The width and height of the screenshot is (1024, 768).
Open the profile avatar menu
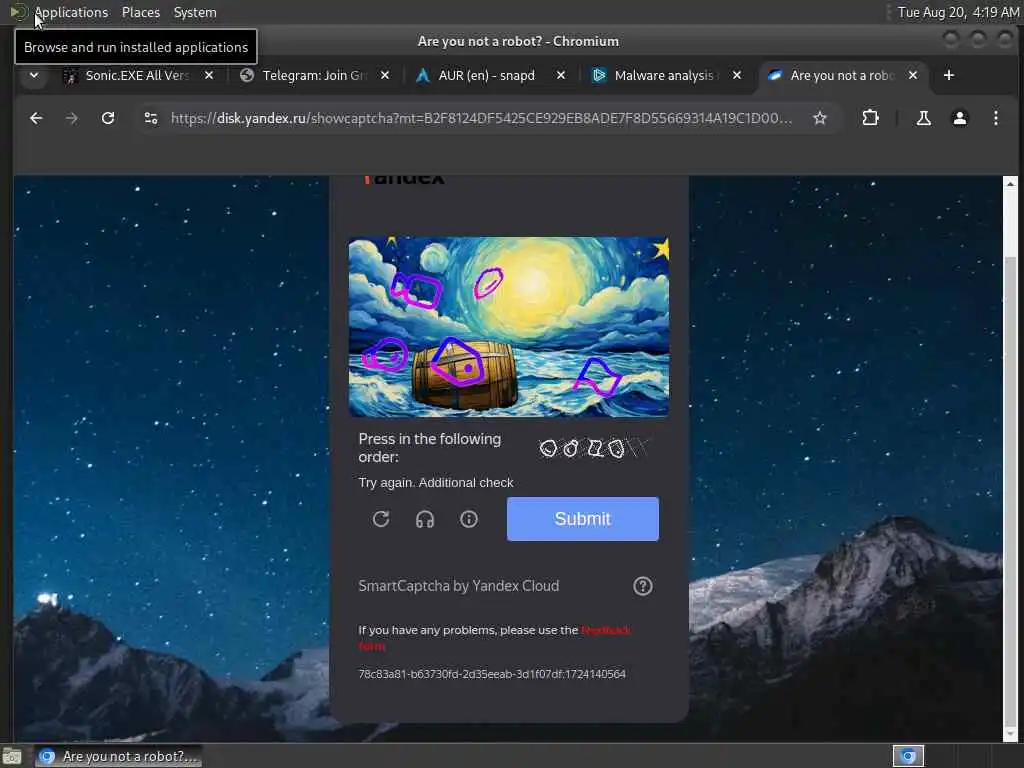(x=959, y=118)
